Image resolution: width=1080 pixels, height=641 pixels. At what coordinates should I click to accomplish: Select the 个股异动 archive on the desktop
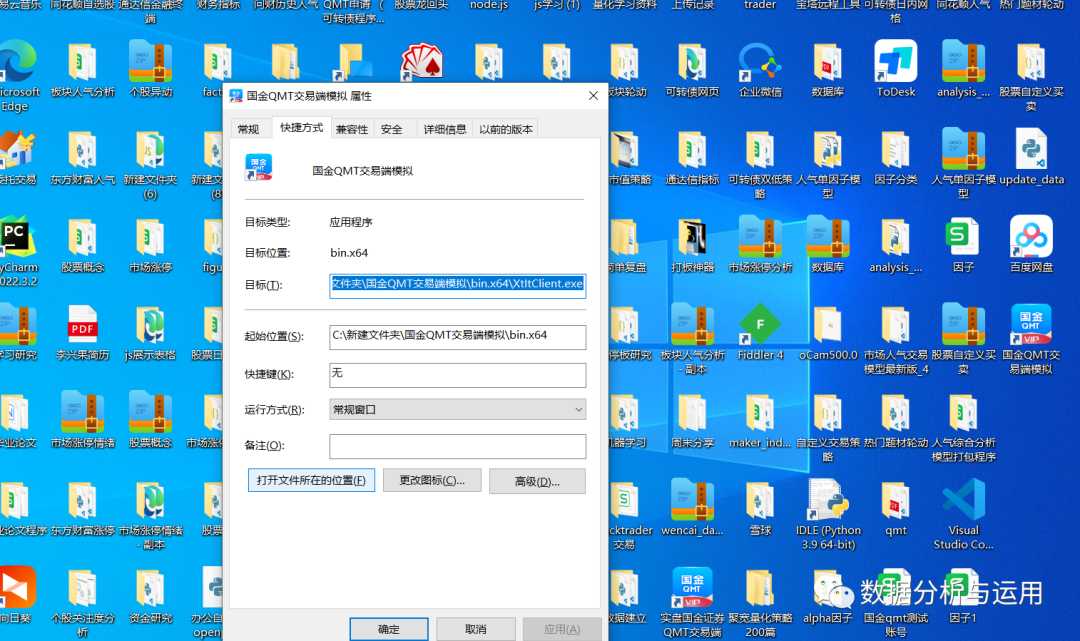150,70
